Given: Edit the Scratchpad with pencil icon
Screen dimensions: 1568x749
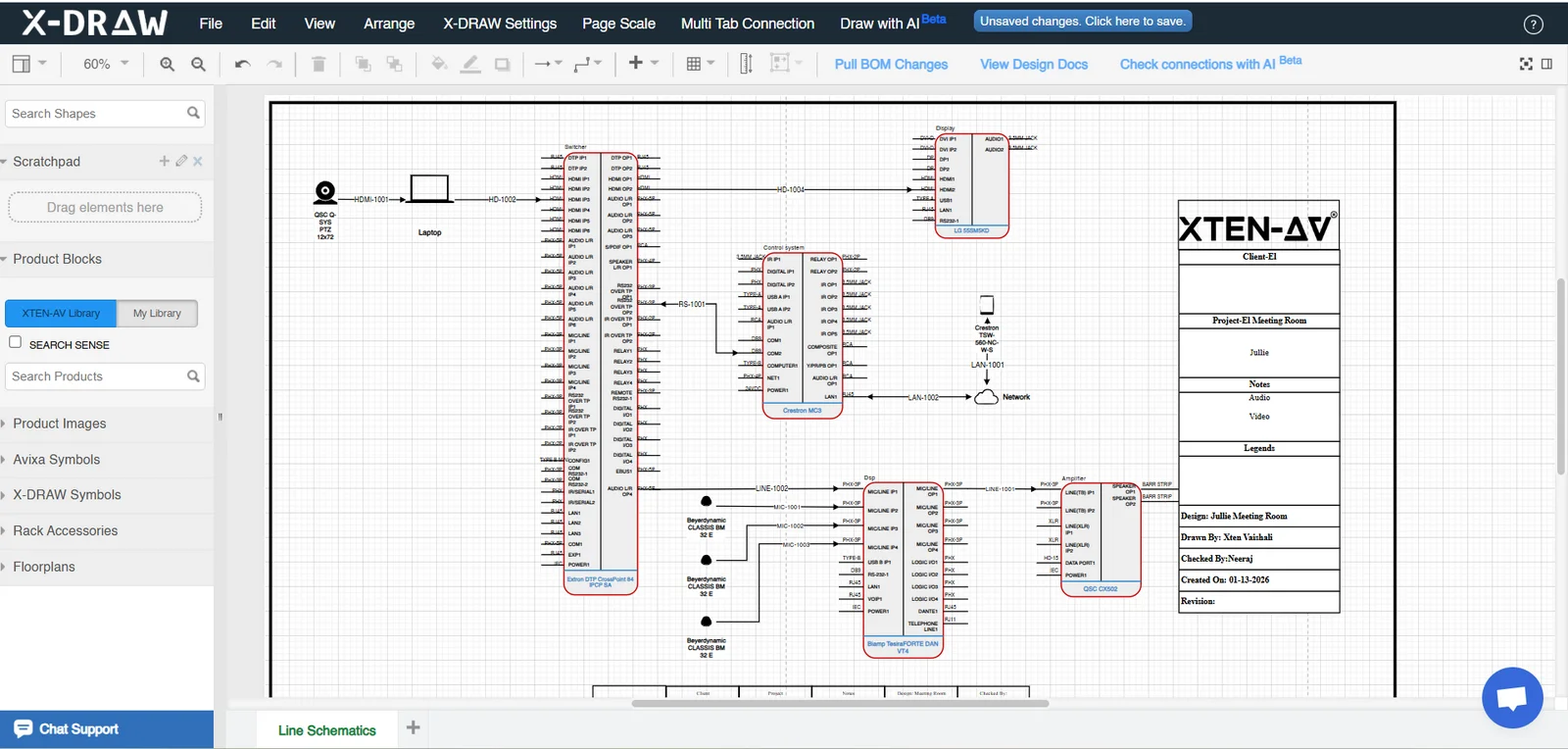Looking at the screenshot, I should (x=181, y=161).
